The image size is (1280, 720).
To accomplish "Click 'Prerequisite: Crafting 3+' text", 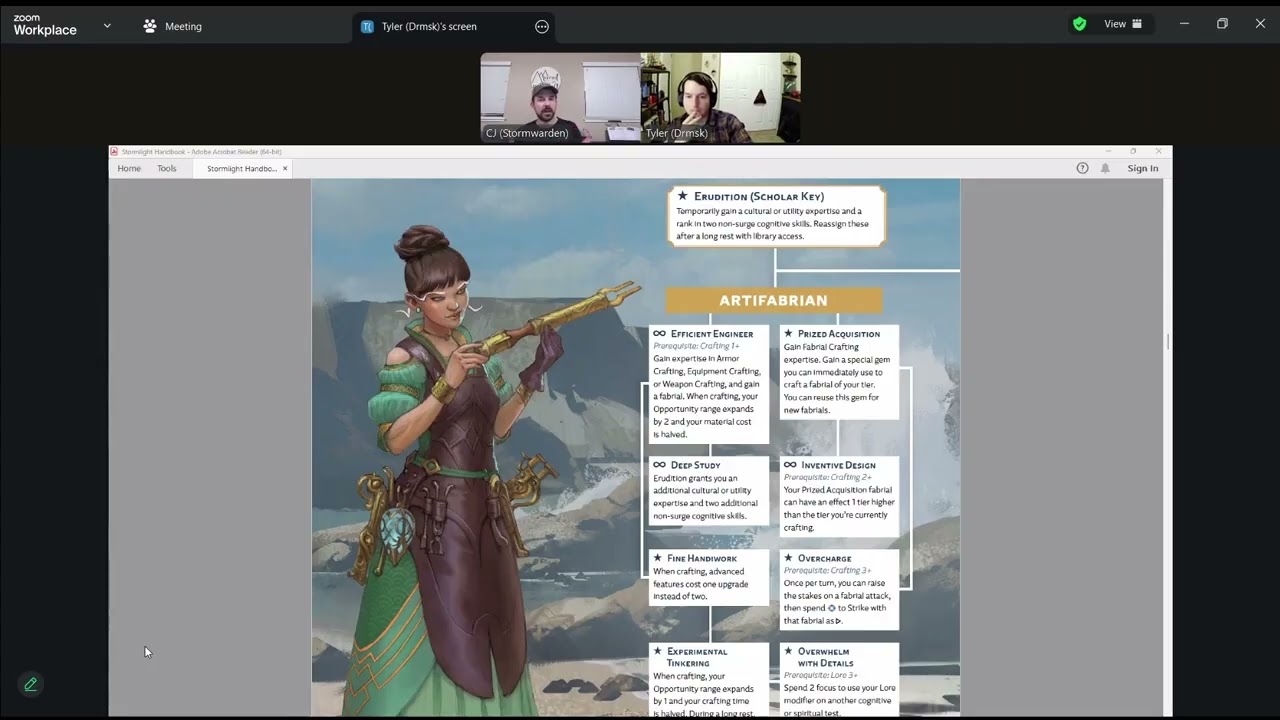I will click(828, 570).
